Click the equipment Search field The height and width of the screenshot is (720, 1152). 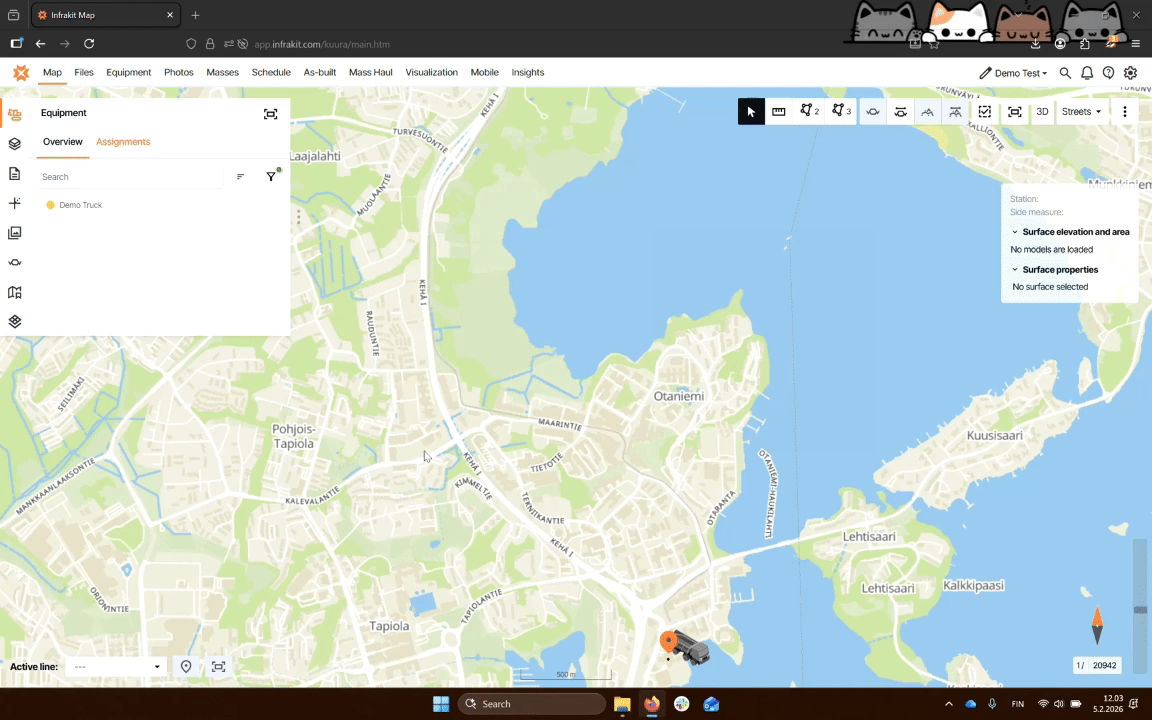[129, 176]
